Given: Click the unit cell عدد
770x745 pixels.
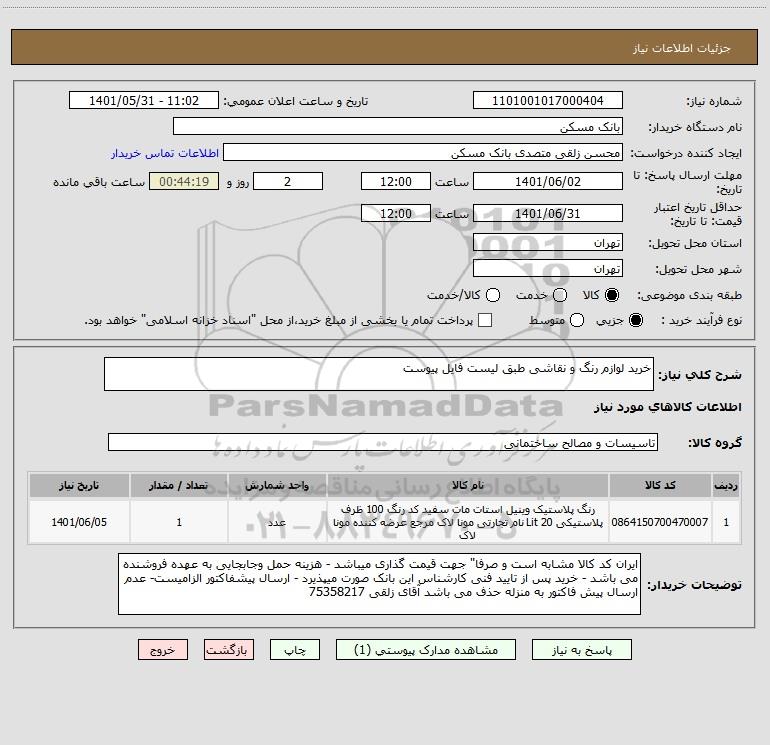Looking at the screenshot, I should click(277, 522).
